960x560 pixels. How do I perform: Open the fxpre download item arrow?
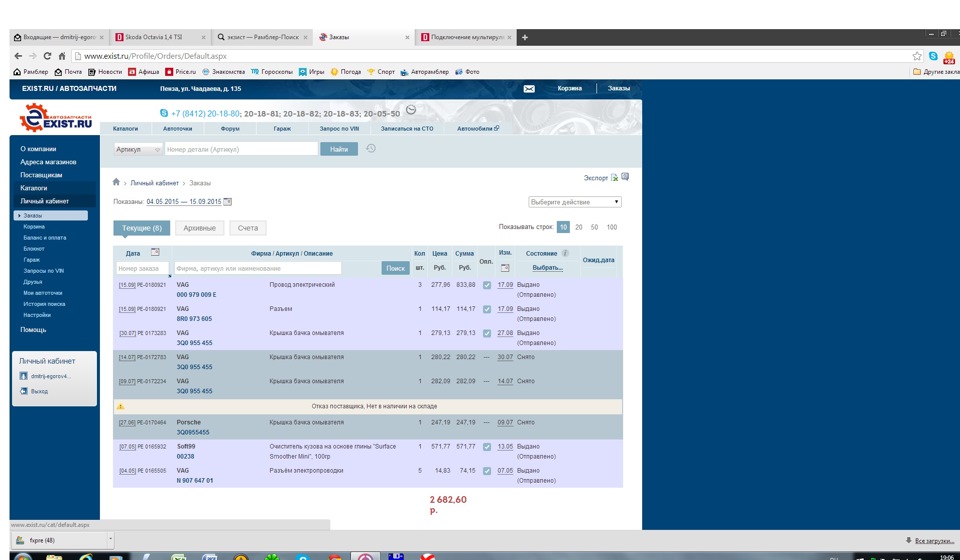(110, 540)
